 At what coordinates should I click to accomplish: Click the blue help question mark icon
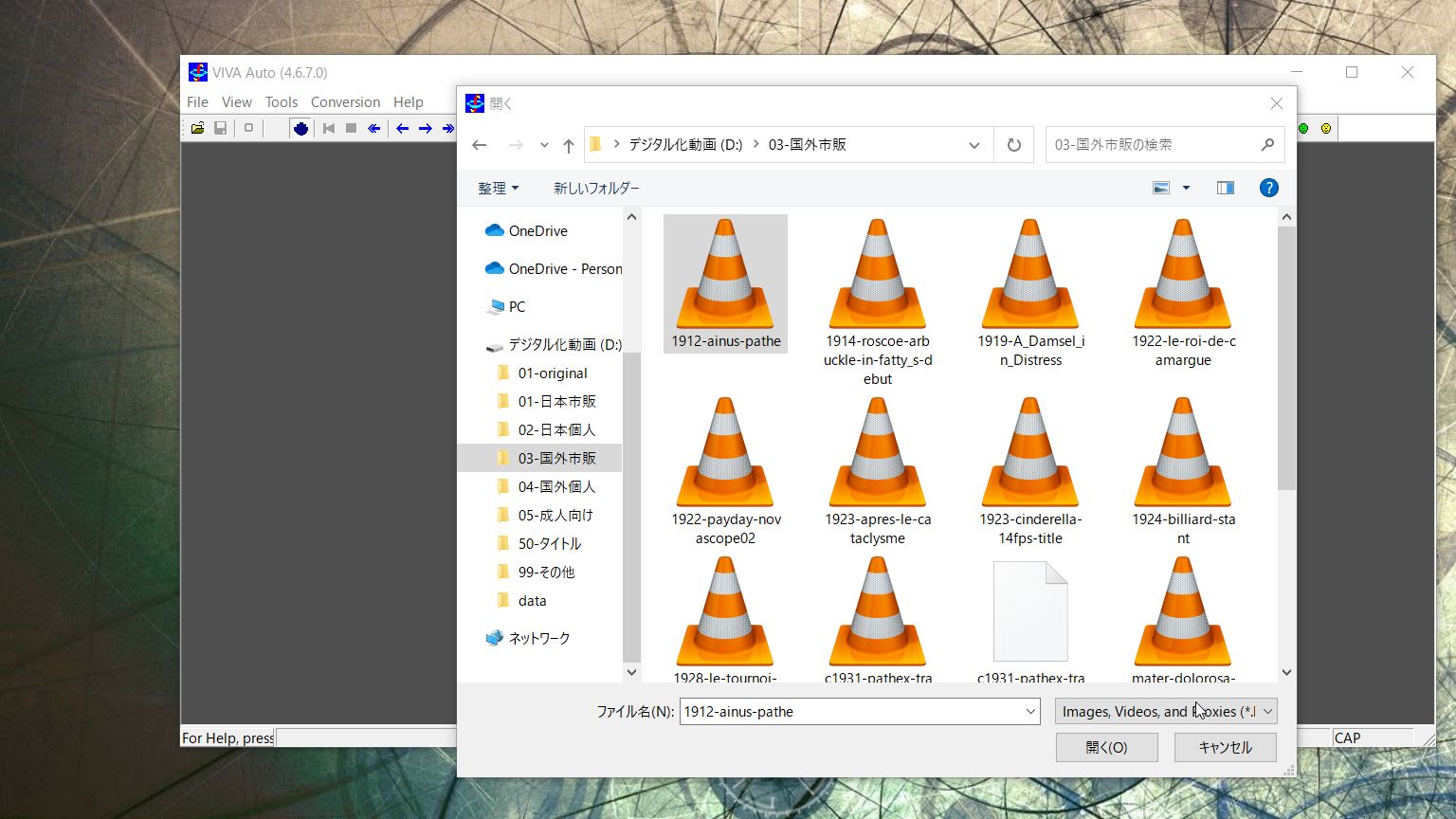pyautogui.click(x=1268, y=188)
